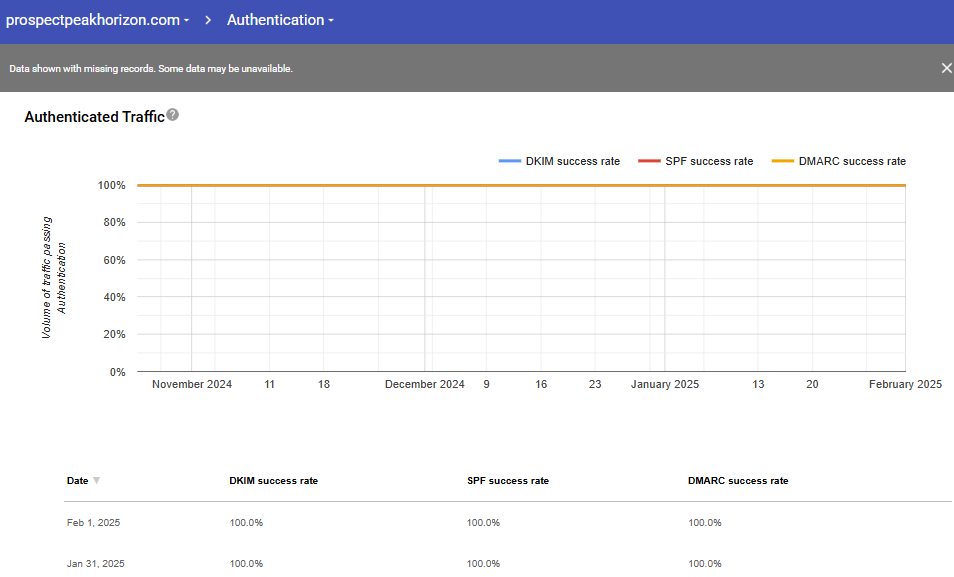Image resolution: width=954 pixels, height=577 pixels.
Task: Click the December 2024 axis label
Action: (x=424, y=384)
